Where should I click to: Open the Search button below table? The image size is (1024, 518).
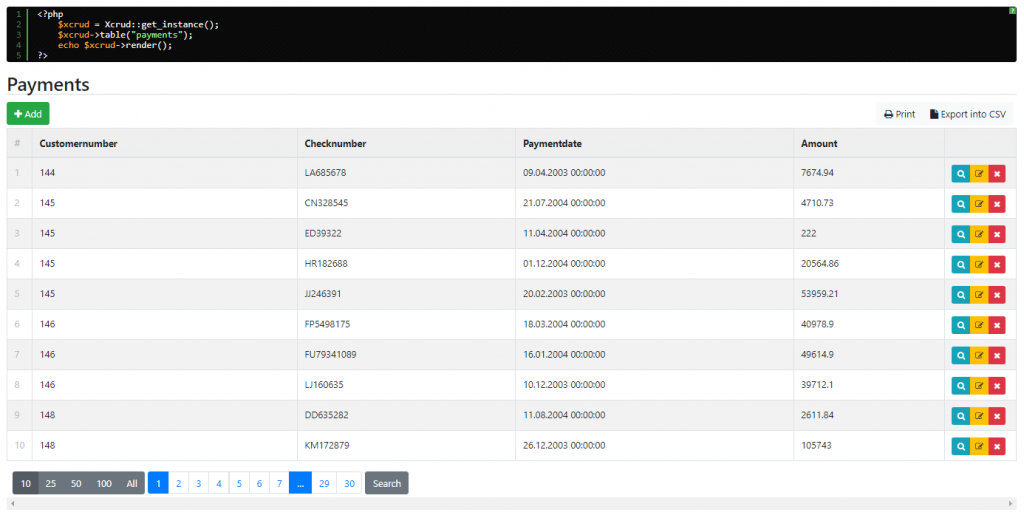pos(387,483)
